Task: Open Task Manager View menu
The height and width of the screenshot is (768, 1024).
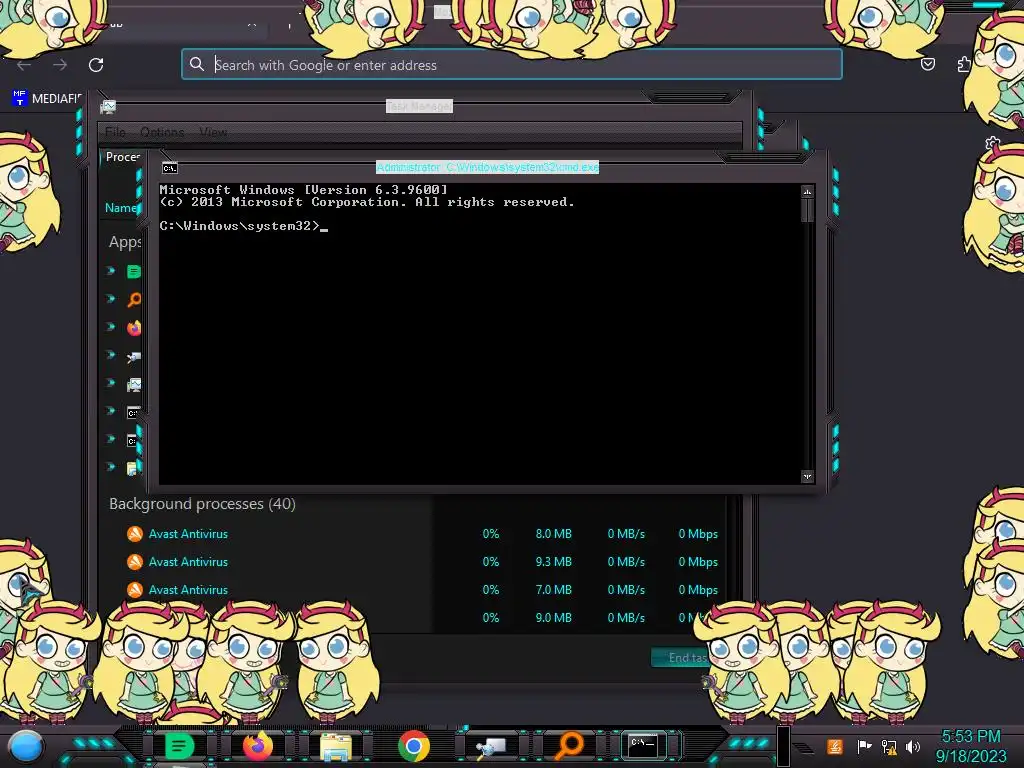Action: 213,132
